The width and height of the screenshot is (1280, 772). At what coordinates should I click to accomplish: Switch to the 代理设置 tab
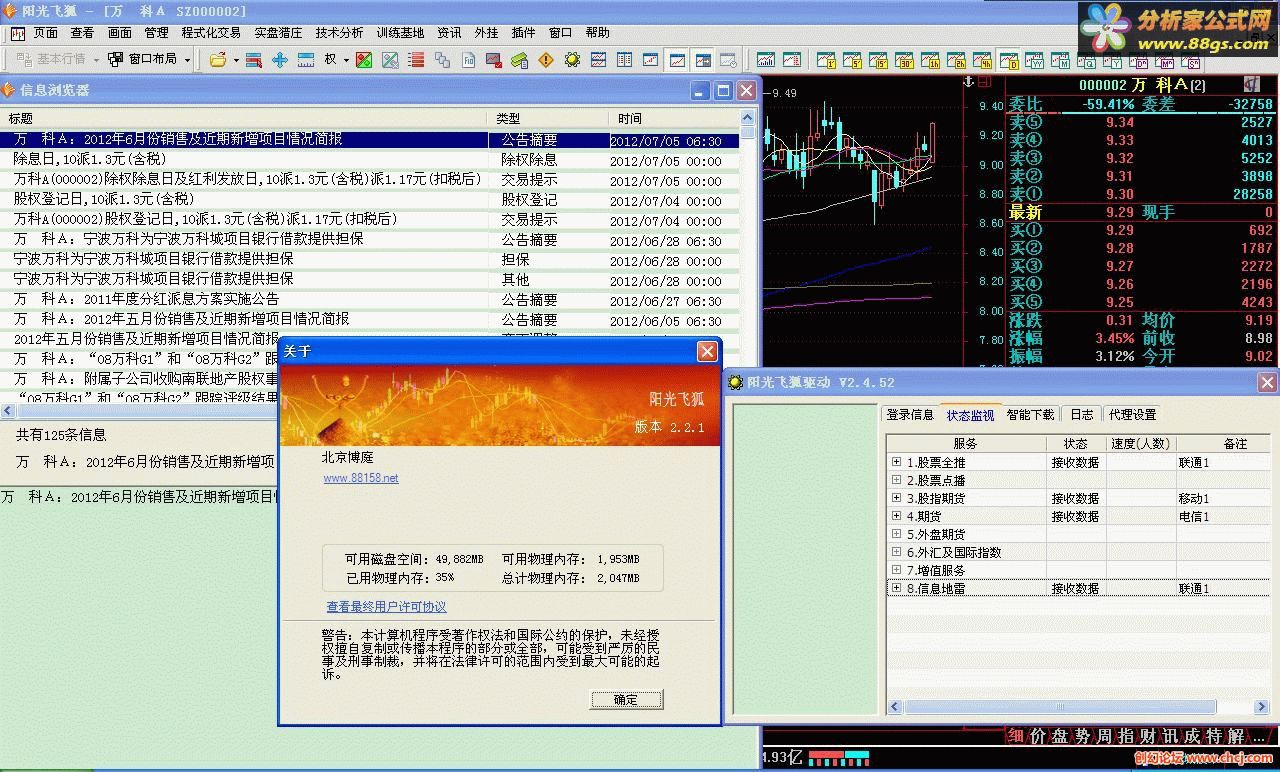click(x=1132, y=414)
